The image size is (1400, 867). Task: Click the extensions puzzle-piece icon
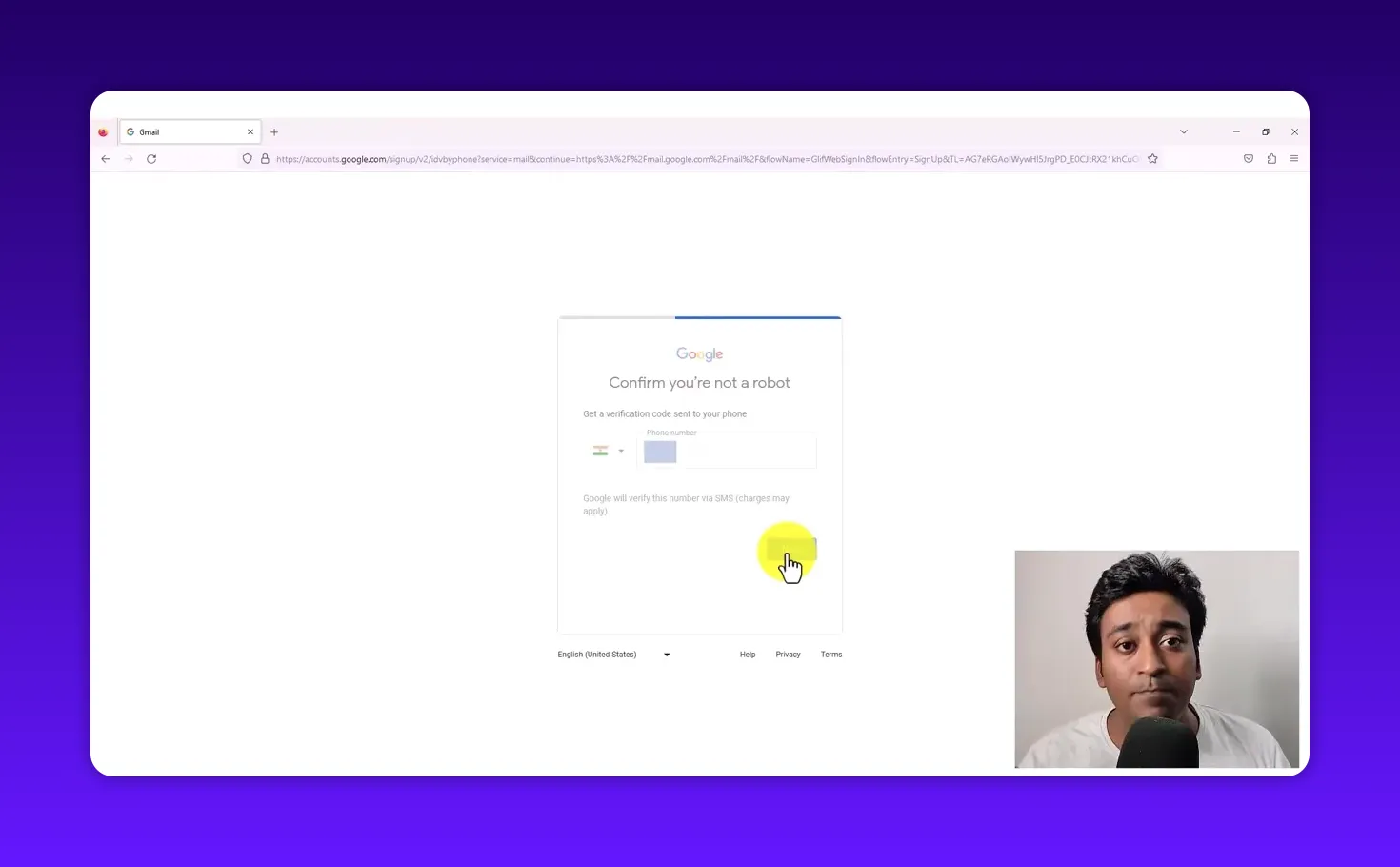[1271, 159]
